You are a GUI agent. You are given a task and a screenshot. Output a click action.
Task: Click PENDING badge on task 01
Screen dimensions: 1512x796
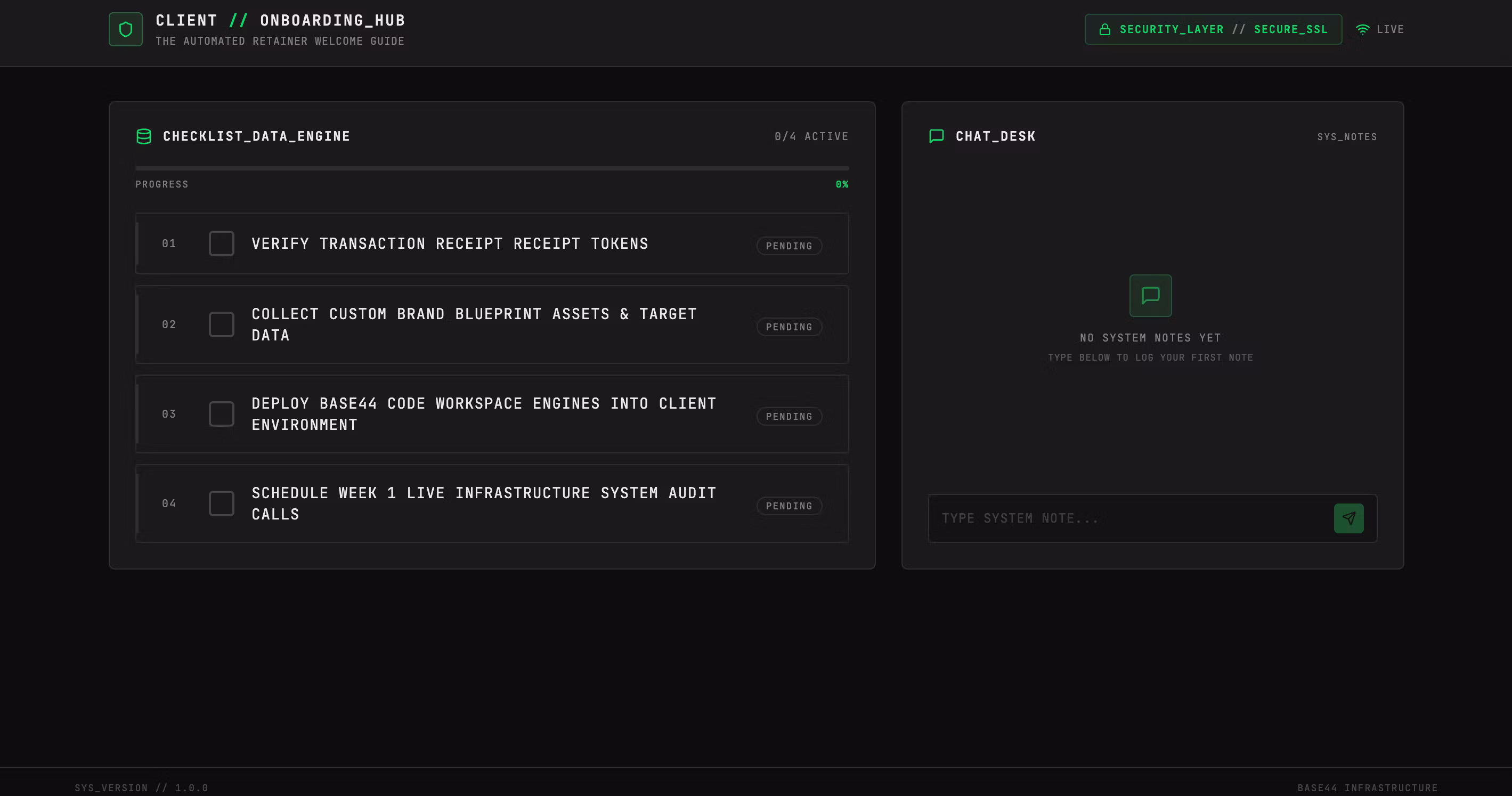(x=789, y=246)
